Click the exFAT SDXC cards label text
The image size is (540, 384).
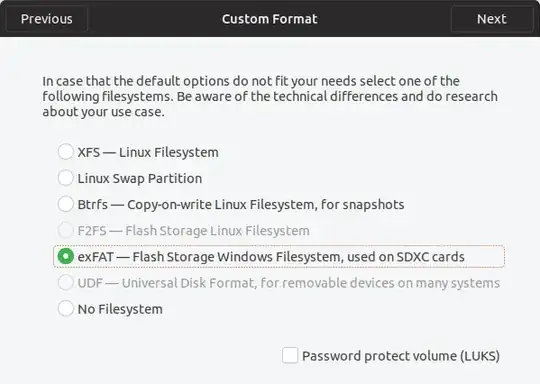click(x=271, y=257)
